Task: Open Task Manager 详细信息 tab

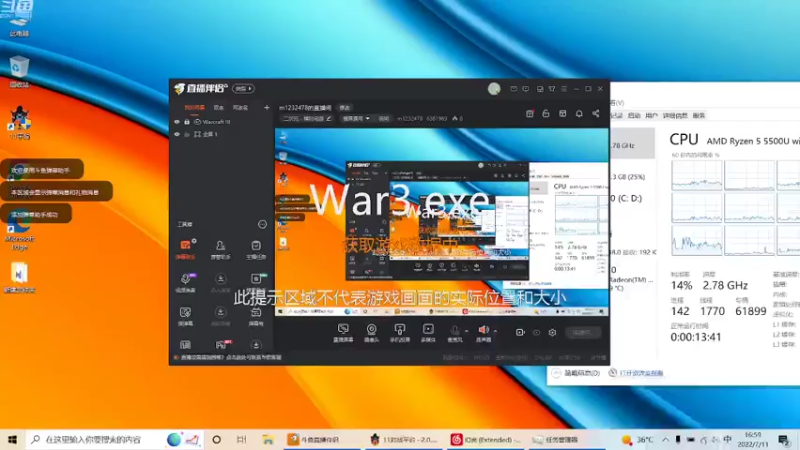Action: 675,116
